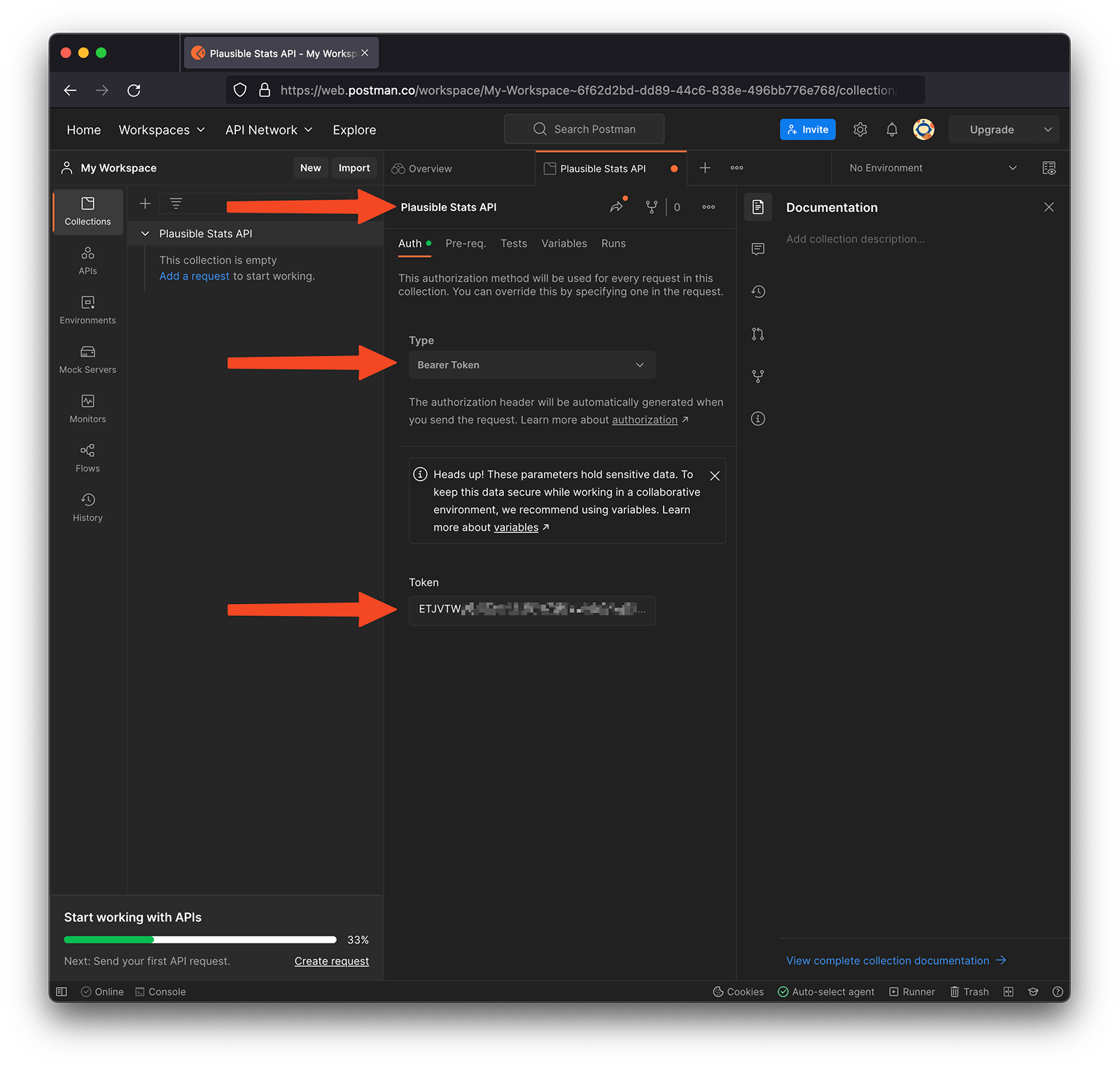Open the user avatar menu
This screenshot has height=1068, width=1120.
(924, 129)
